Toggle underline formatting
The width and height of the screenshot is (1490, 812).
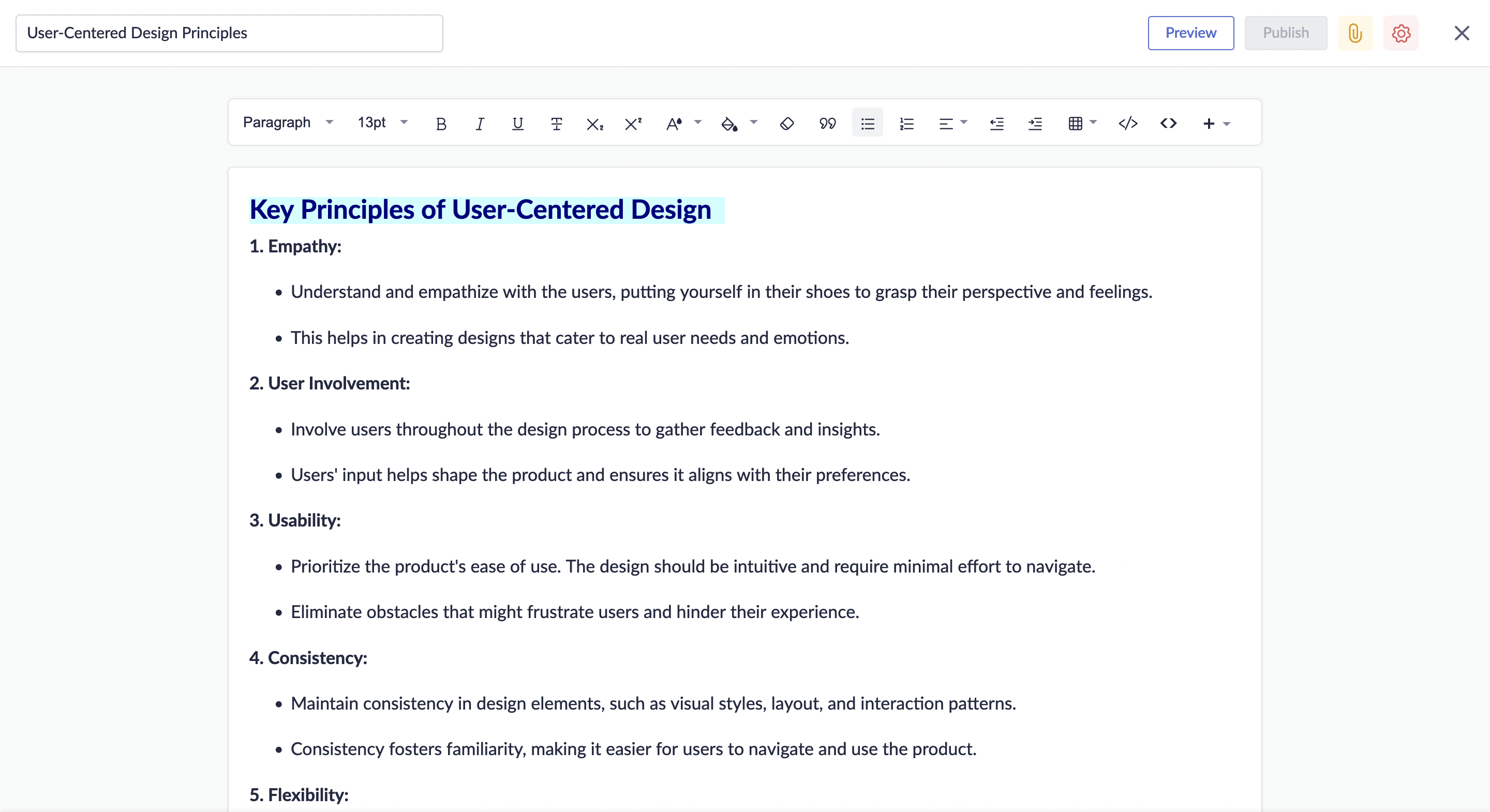518,123
